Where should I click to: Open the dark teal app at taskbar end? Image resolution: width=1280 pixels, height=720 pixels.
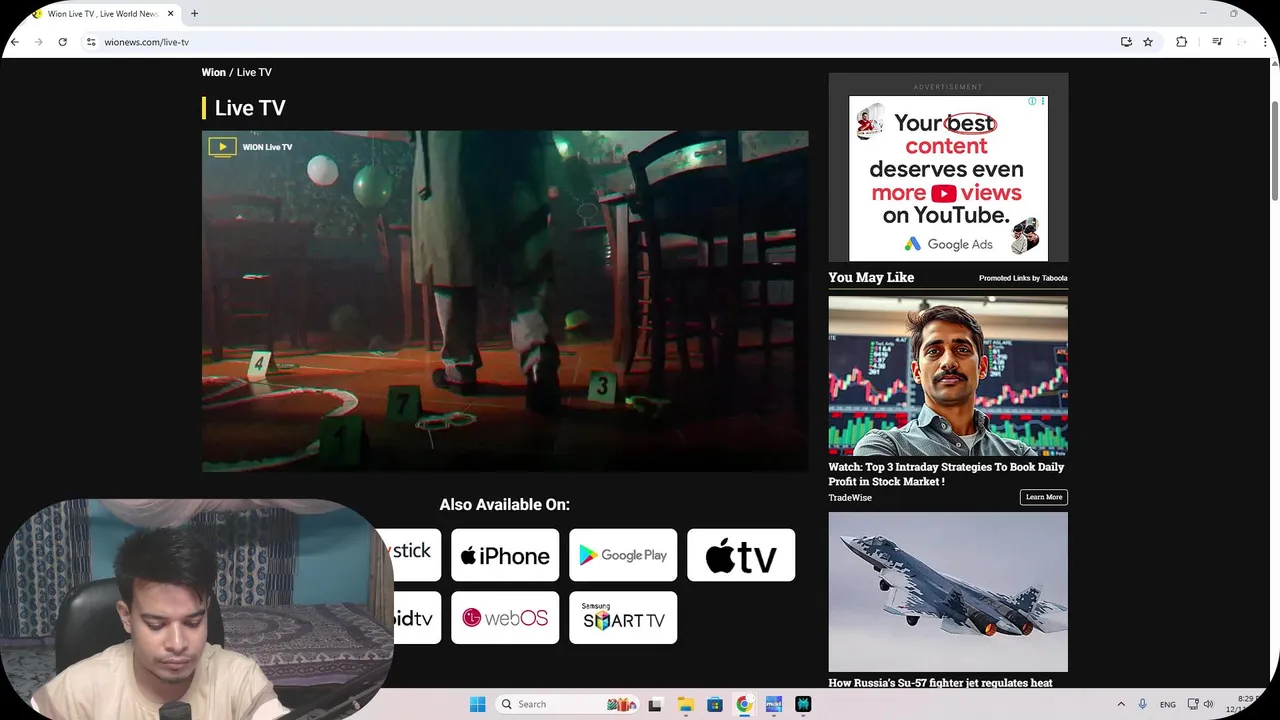[803, 704]
